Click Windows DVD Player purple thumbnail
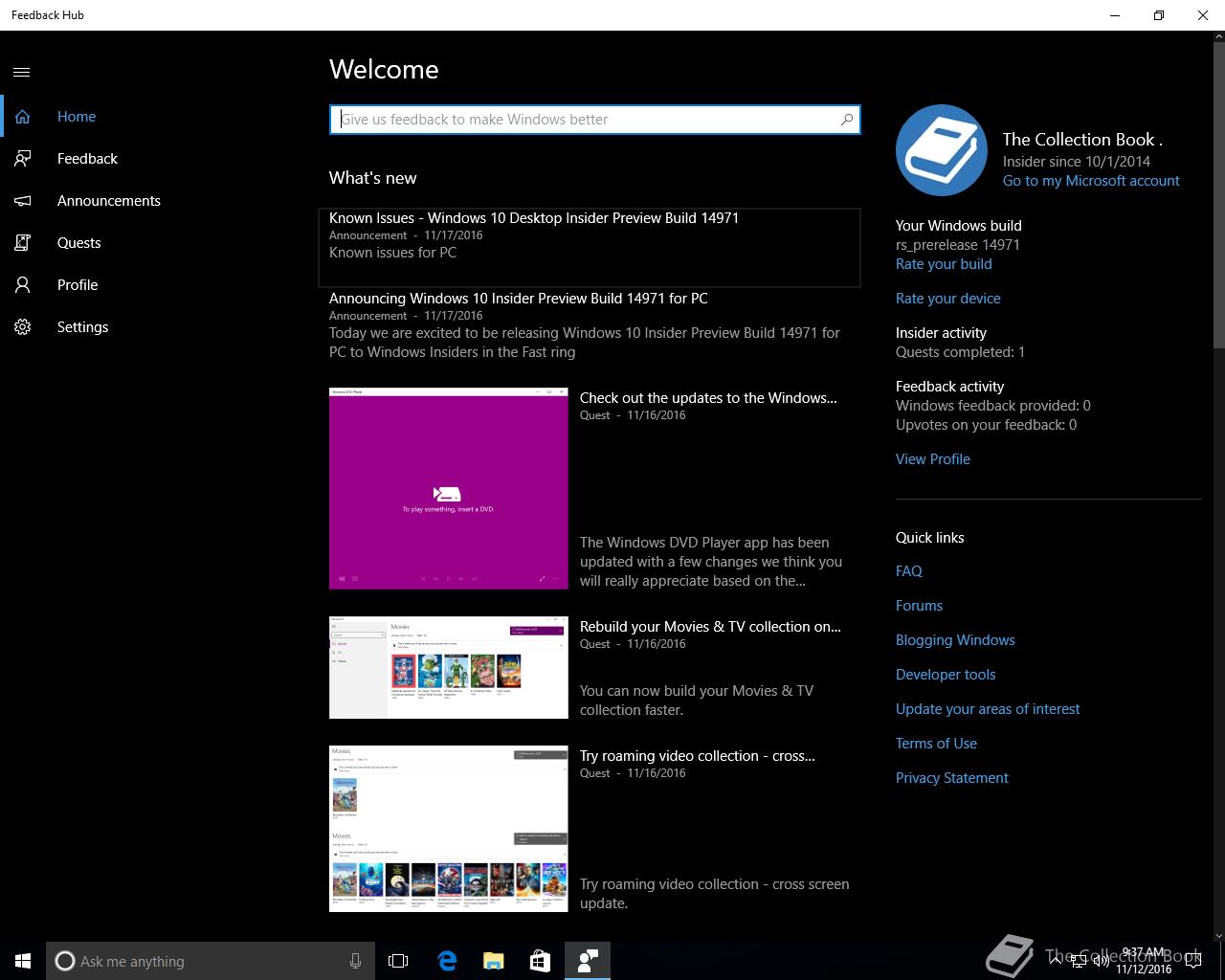The height and width of the screenshot is (980, 1225). pos(449,488)
